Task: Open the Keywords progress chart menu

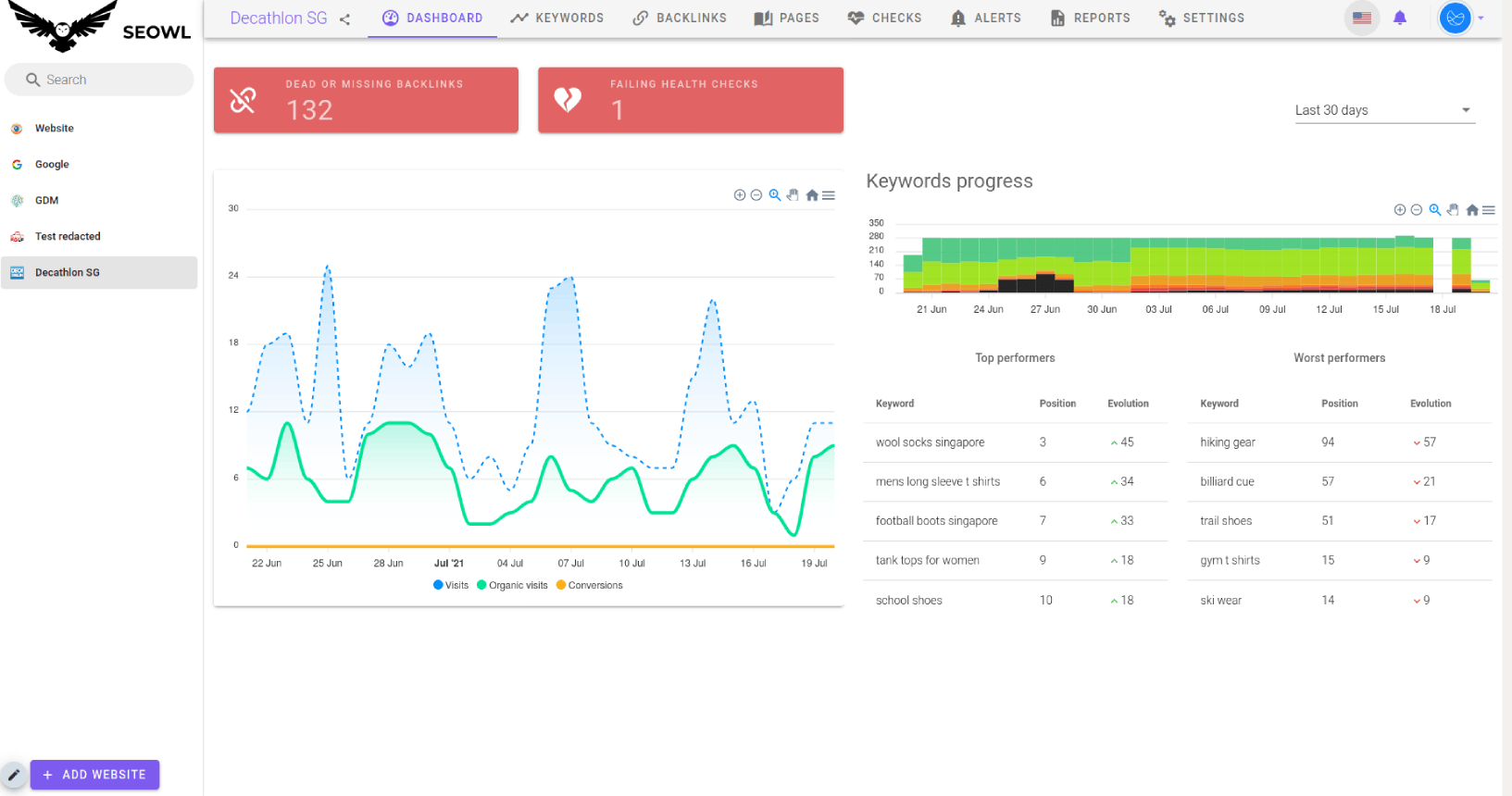Action: coord(1489,210)
